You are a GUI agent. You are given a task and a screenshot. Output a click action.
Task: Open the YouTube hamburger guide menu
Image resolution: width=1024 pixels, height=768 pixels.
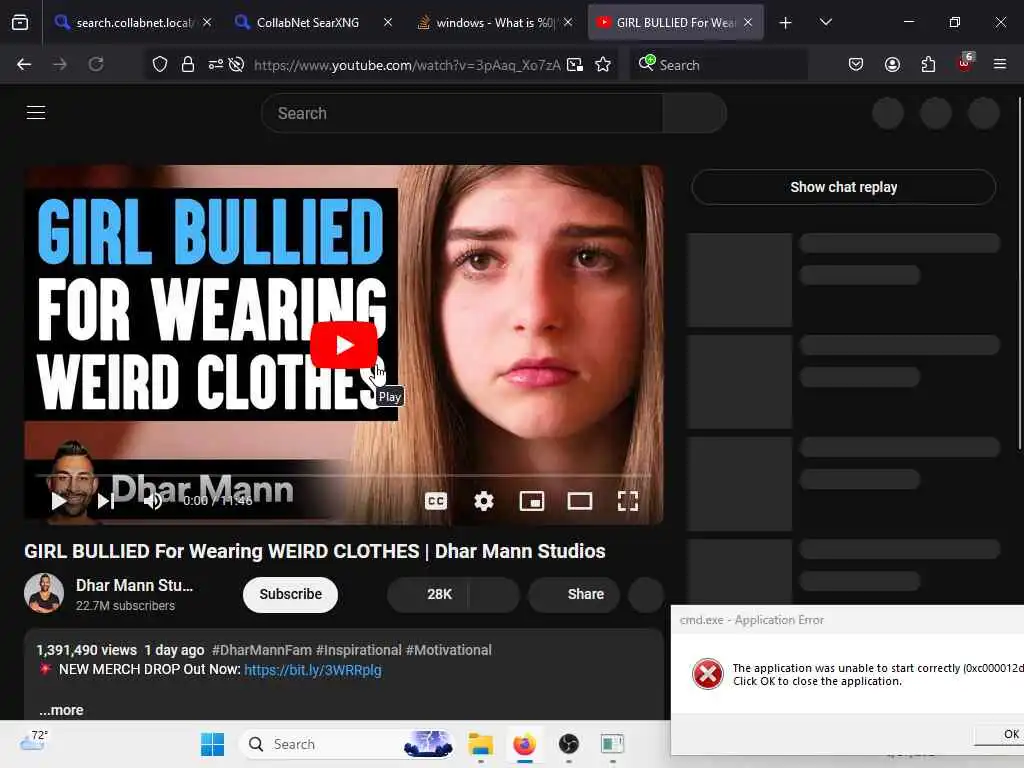click(36, 112)
